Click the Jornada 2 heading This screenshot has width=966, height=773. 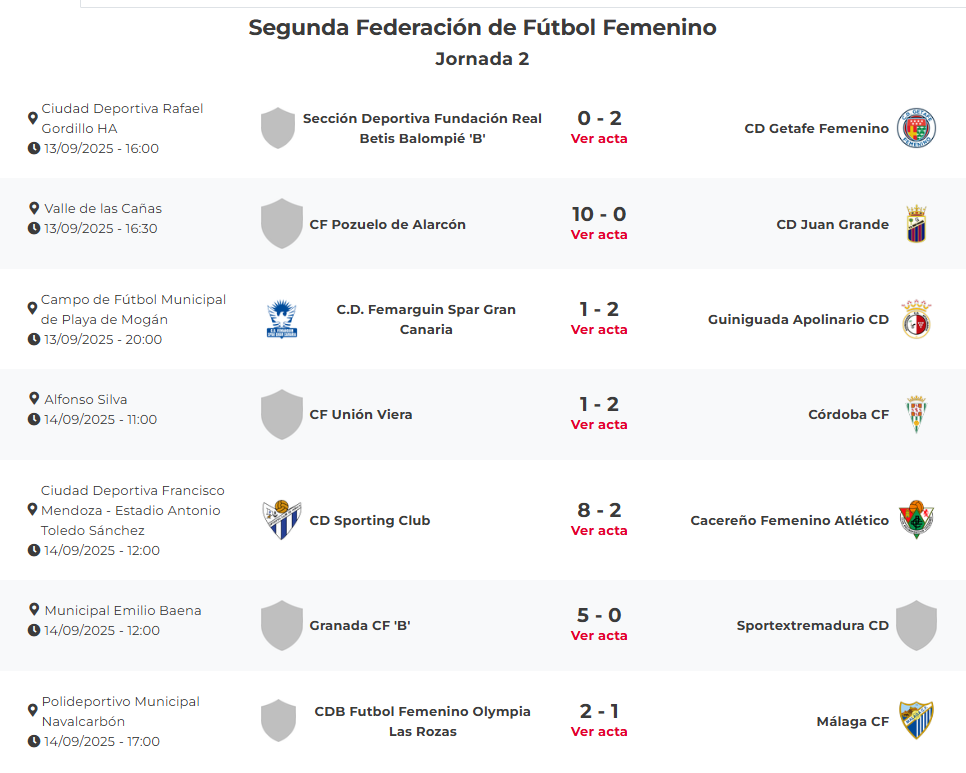482,59
